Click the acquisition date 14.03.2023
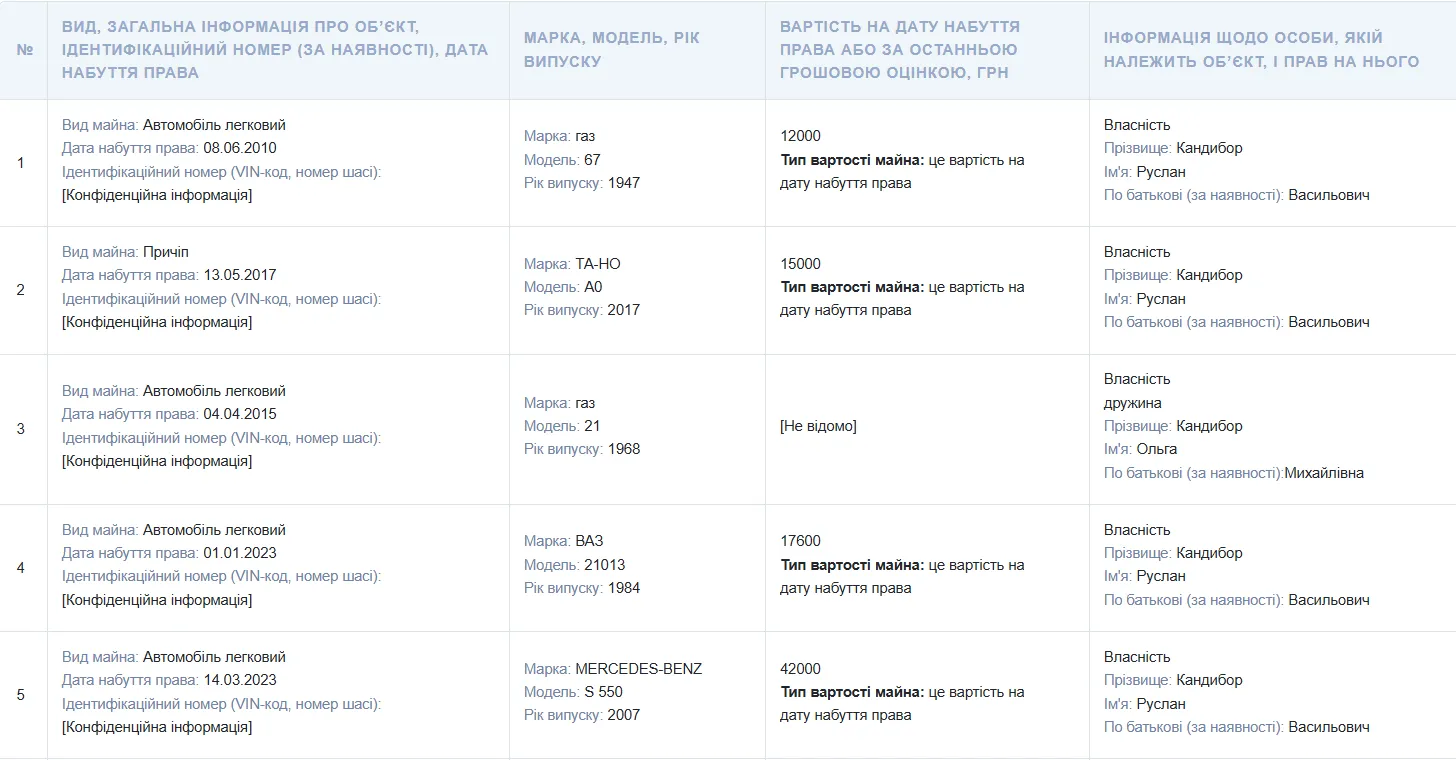The image size is (1456, 760). [240, 680]
